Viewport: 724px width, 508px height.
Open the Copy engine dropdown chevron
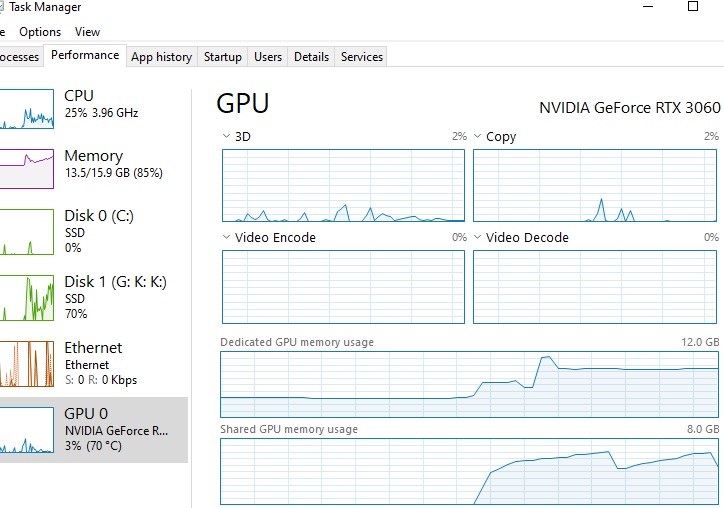477,136
